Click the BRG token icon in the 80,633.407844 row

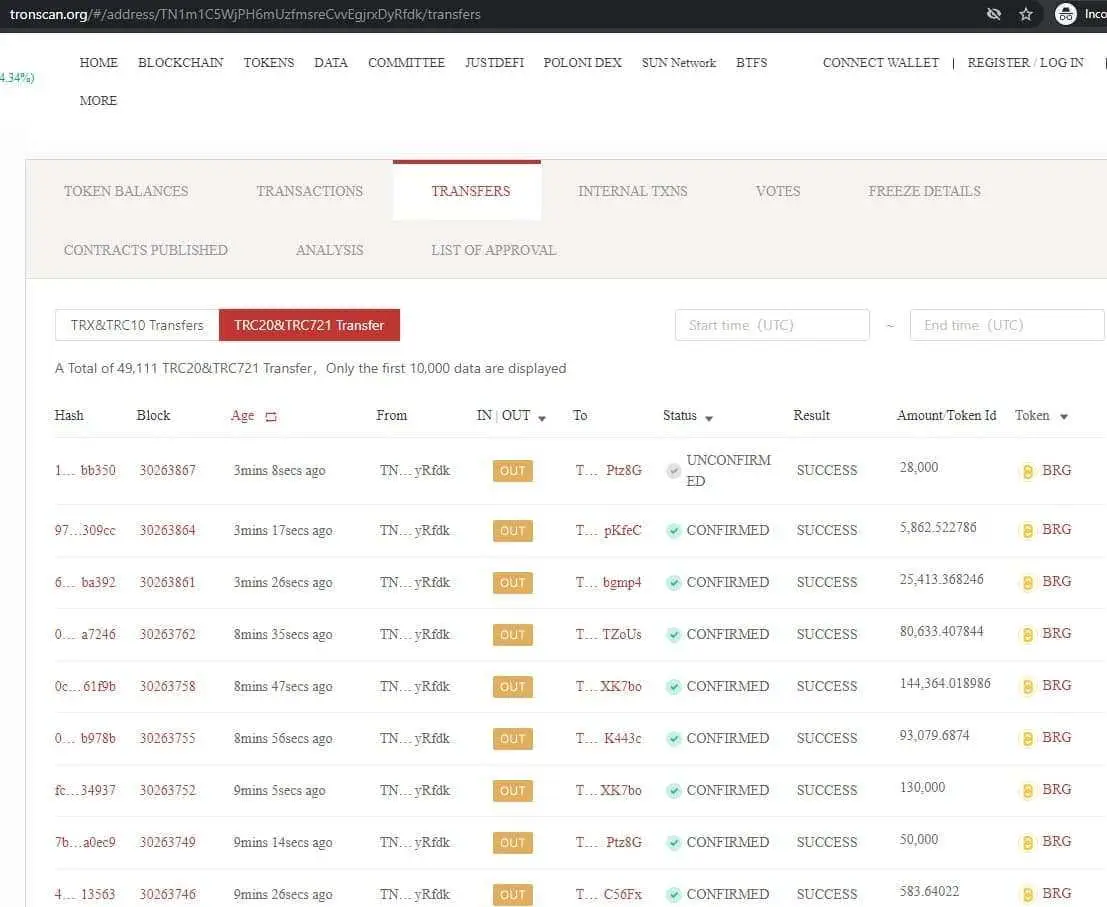pos(1028,635)
